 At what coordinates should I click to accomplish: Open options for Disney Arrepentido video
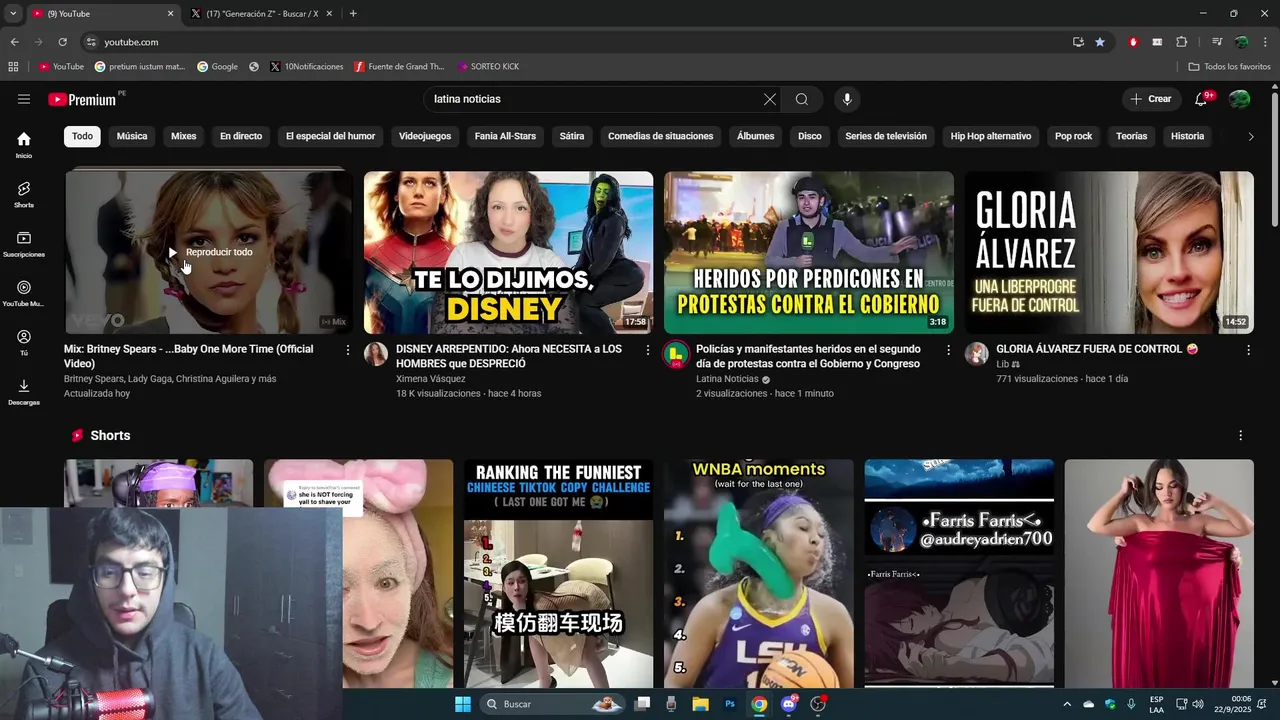648,350
